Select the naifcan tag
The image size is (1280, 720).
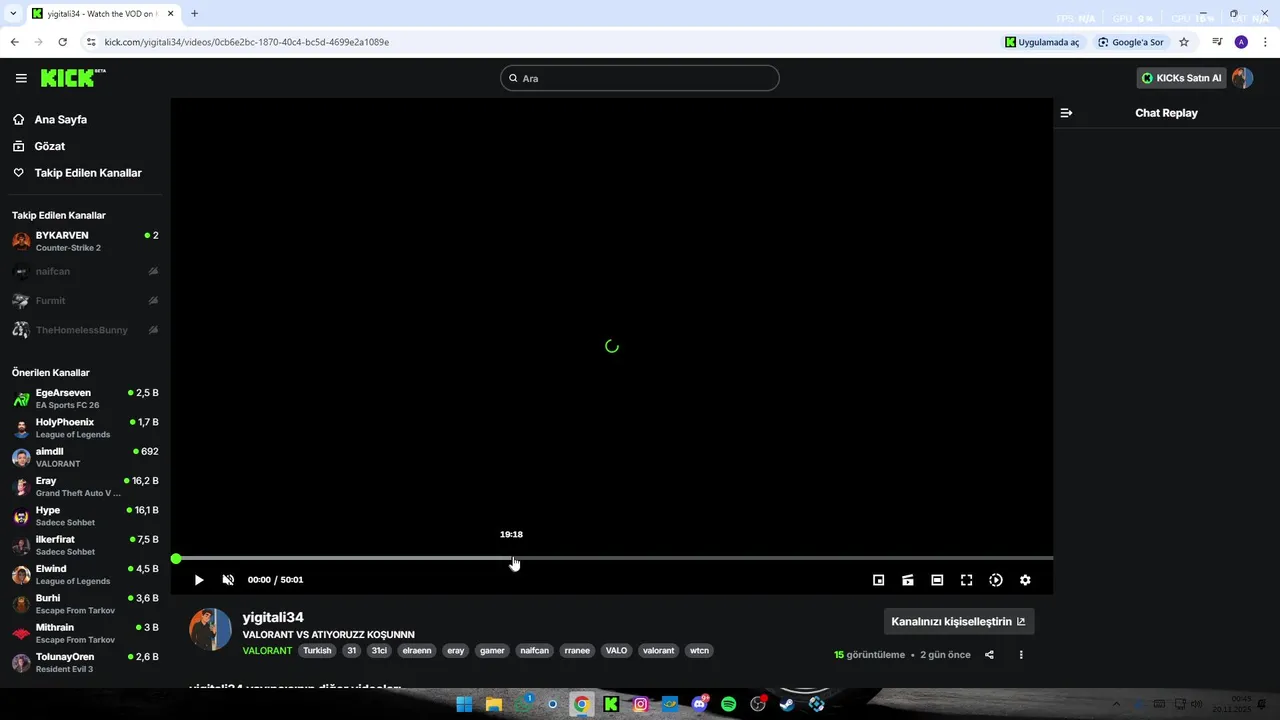[535, 650]
